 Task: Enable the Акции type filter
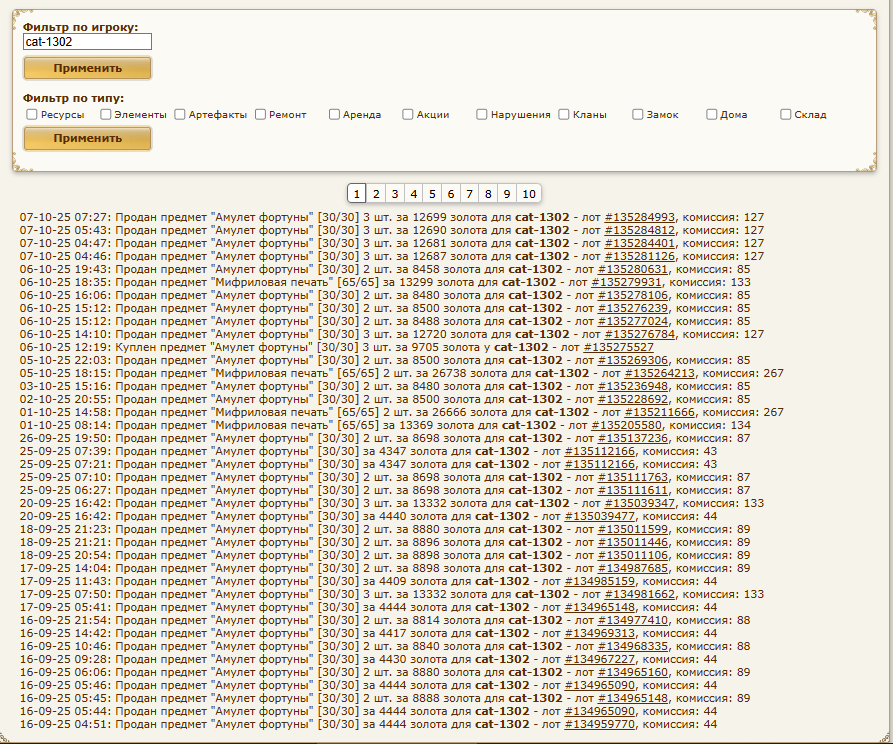(x=408, y=115)
